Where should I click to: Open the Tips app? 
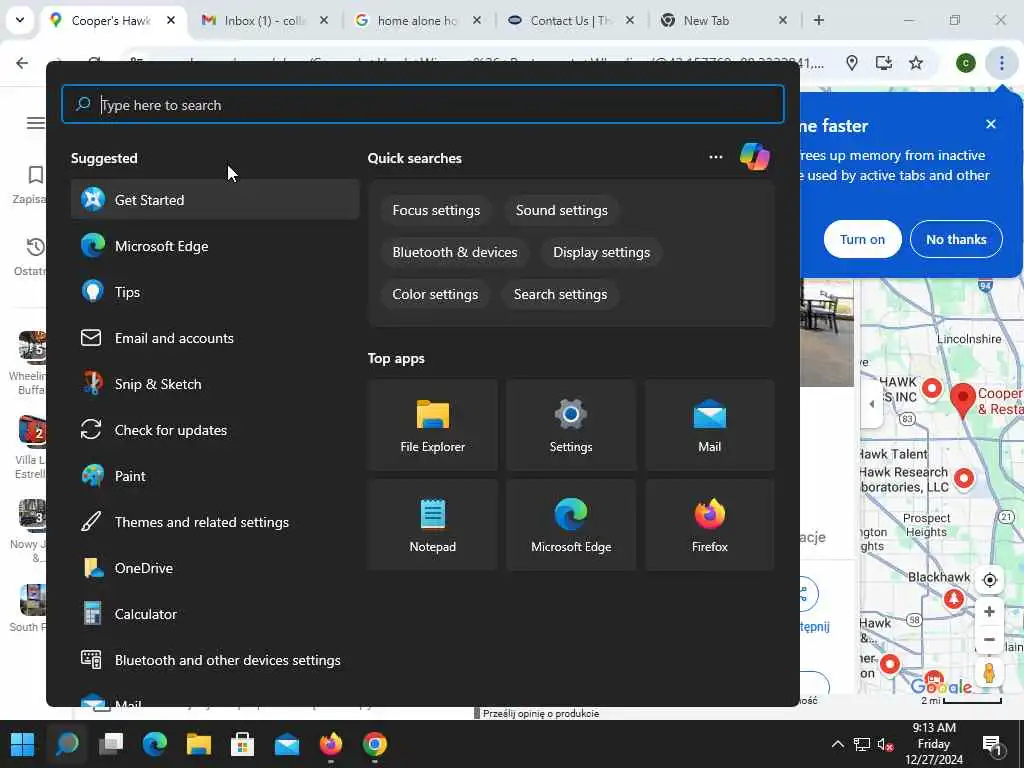(x=215, y=292)
